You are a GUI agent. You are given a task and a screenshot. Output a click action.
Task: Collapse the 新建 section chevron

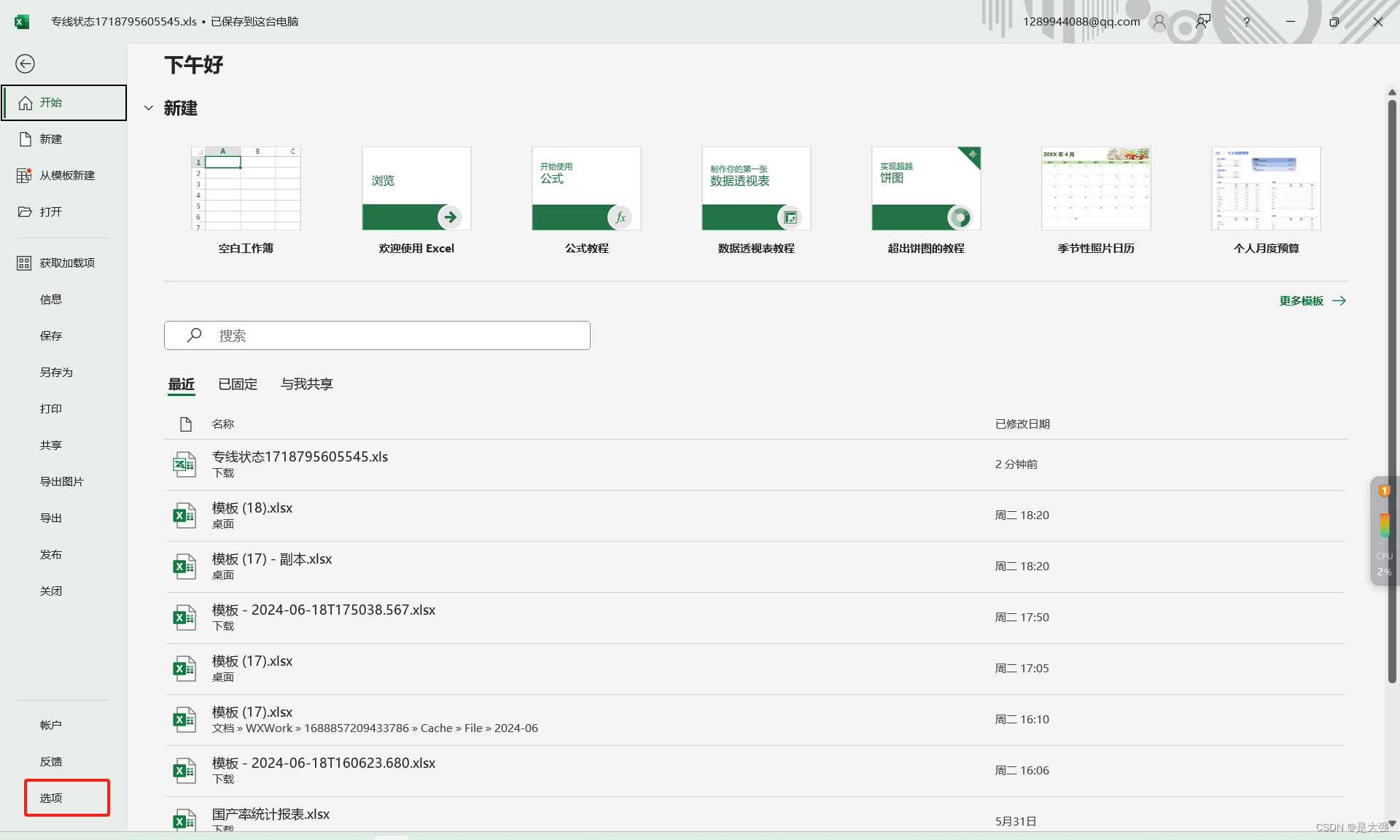pyautogui.click(x=149, y=109)
